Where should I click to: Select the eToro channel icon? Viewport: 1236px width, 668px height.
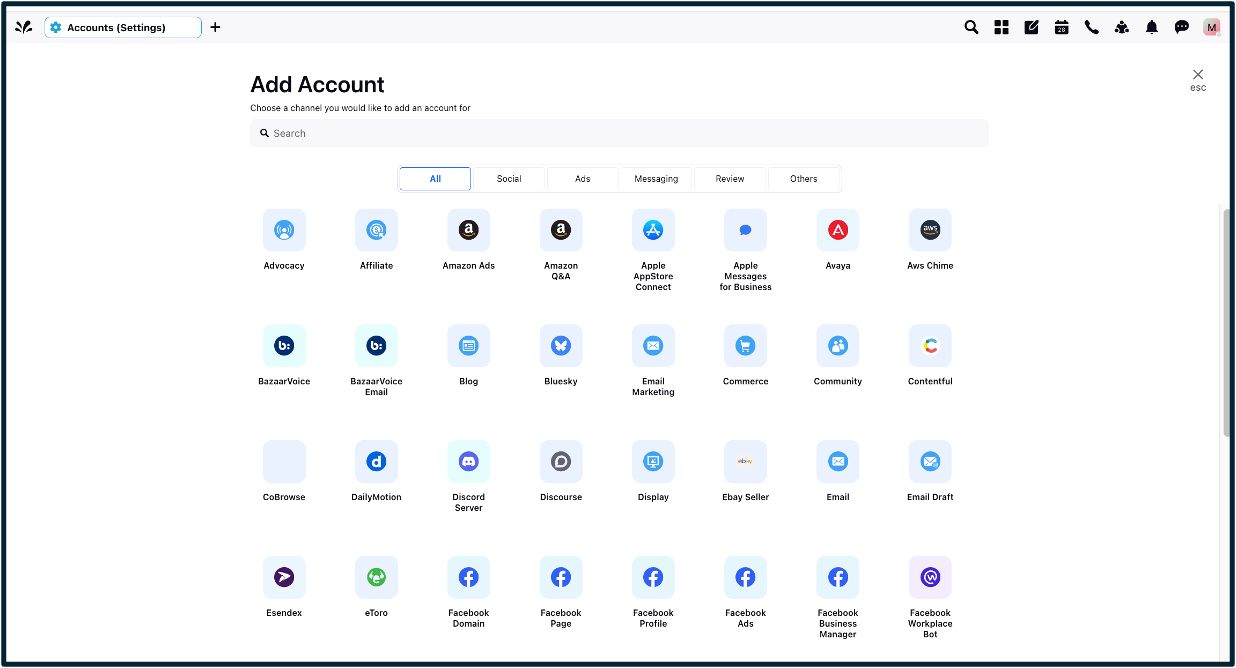tap(376, 577)
